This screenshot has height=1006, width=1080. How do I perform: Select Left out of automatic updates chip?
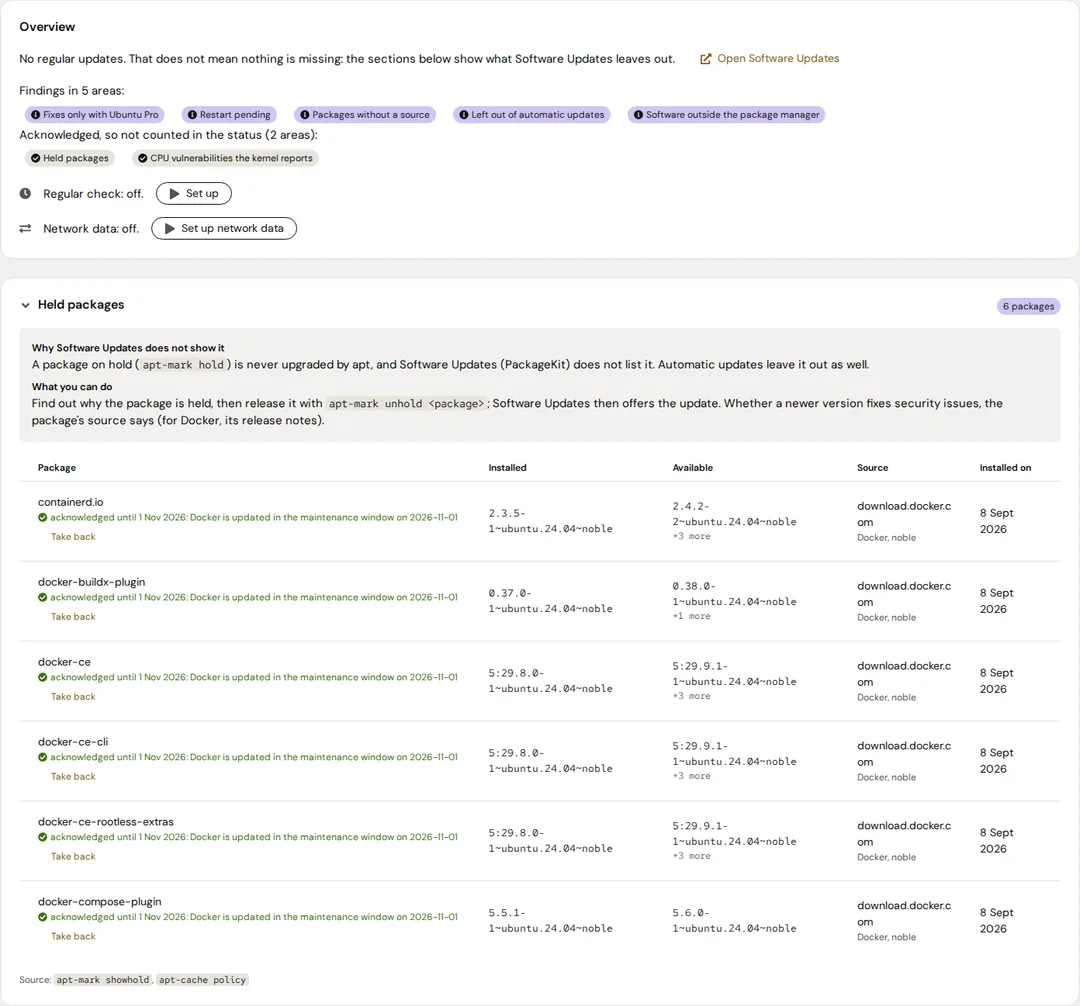click(531, 115)
